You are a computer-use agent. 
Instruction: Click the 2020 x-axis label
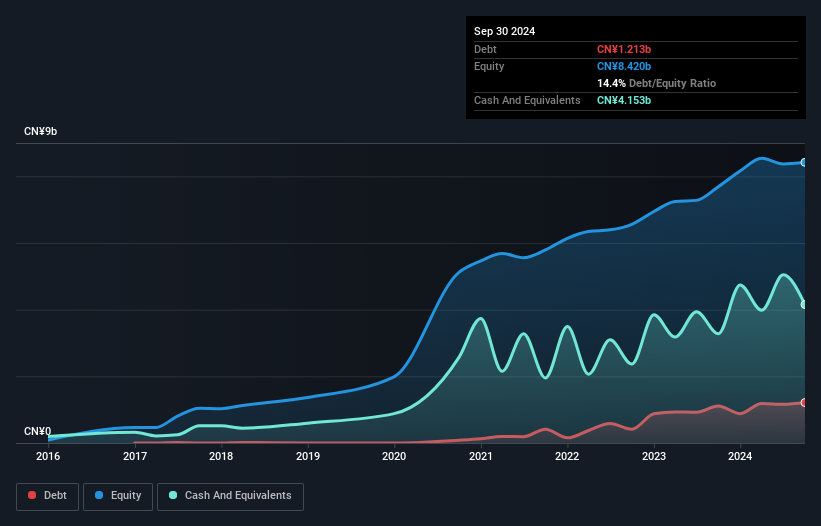coord(394,456)
